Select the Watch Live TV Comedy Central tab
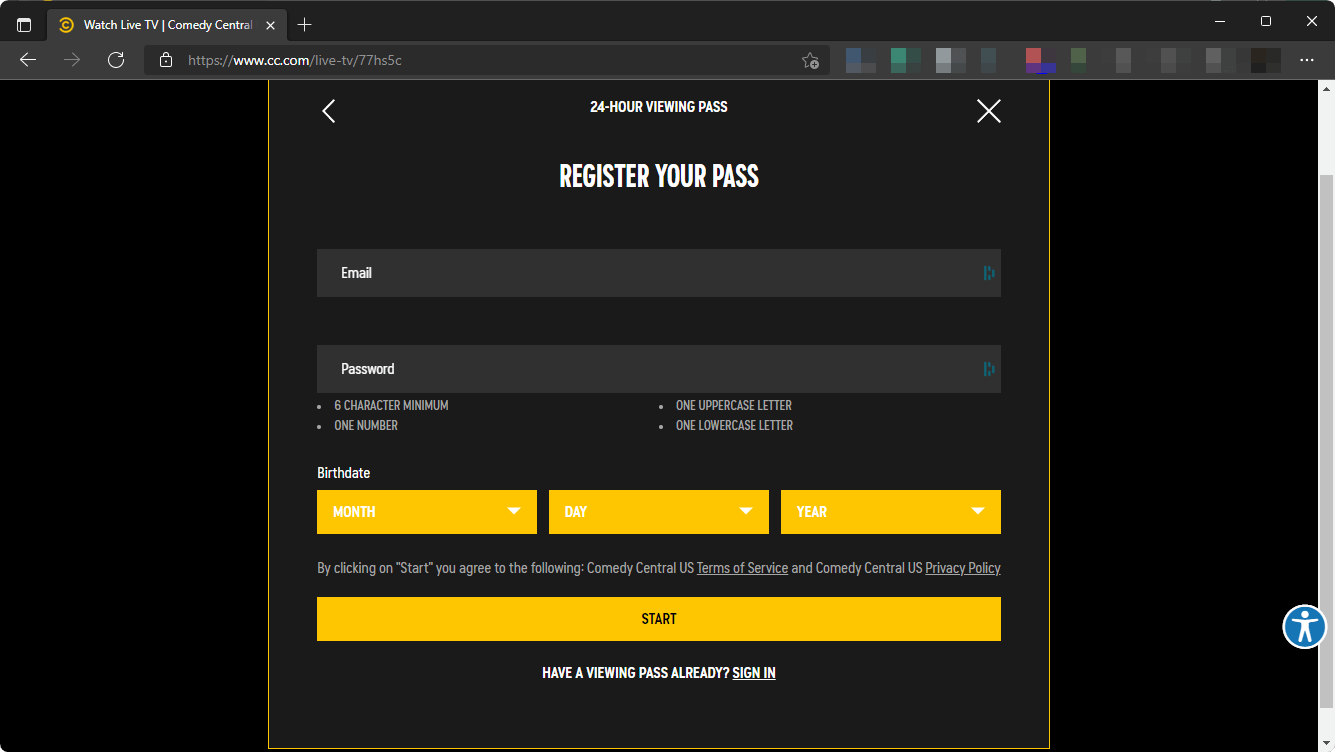The image size is (1335, 752). (x=160, y=24)
